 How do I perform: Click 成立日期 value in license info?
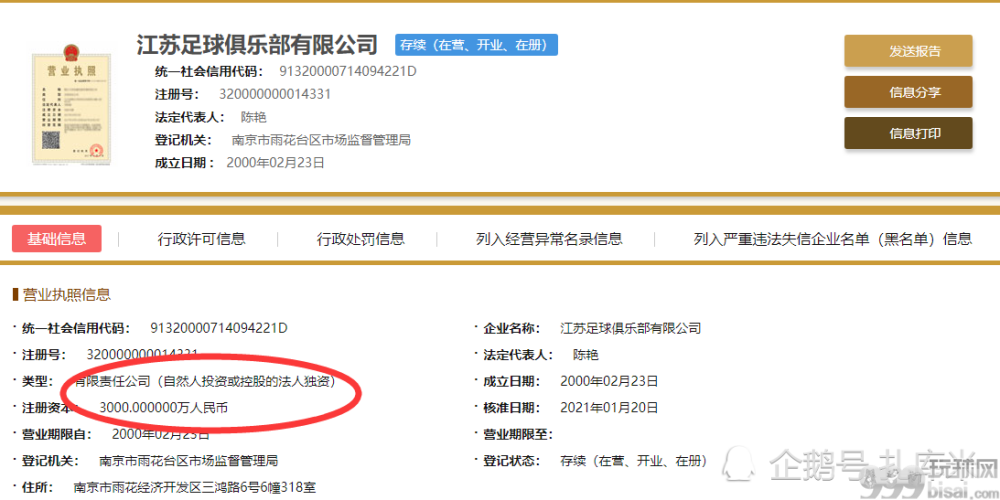pyautogui.click(x=609, y=381)
